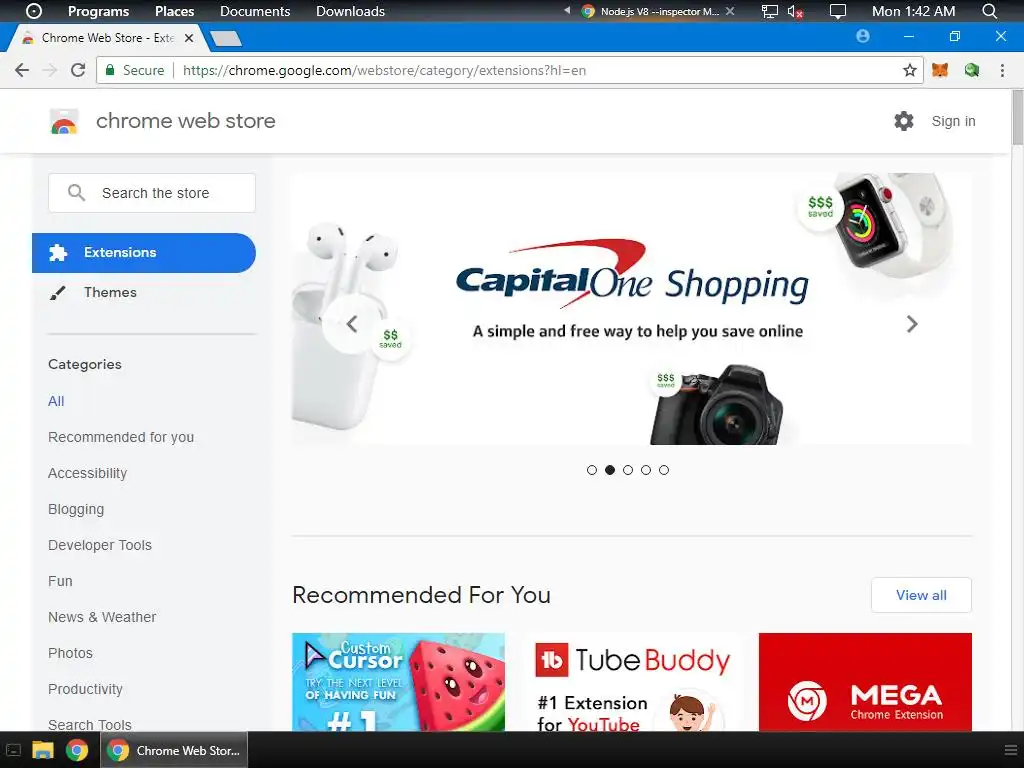1024x768 pixels.
Task: Open the Blogging category
Action: (x=76, y=509)
